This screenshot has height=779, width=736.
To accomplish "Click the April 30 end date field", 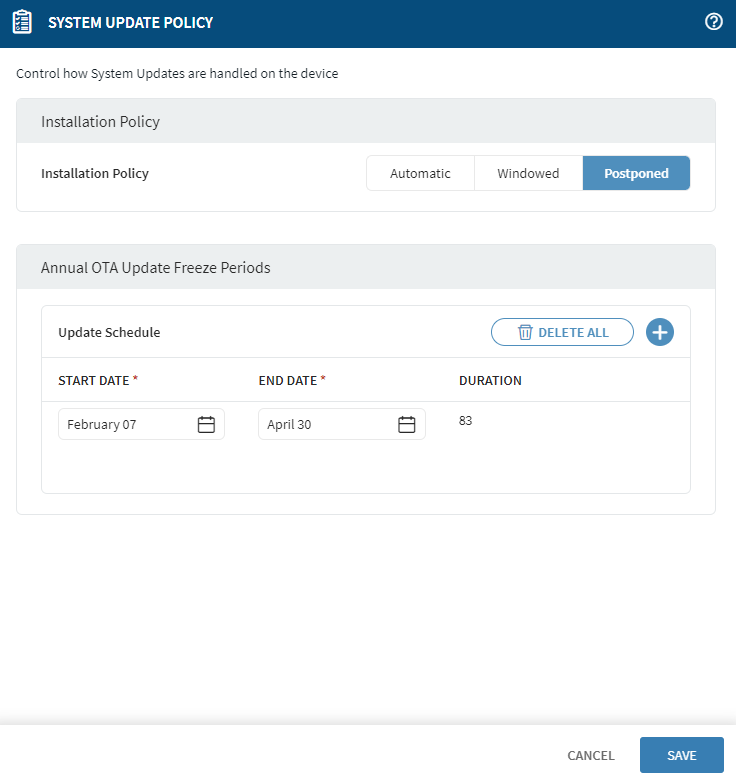I will click(x=325, y=424).
